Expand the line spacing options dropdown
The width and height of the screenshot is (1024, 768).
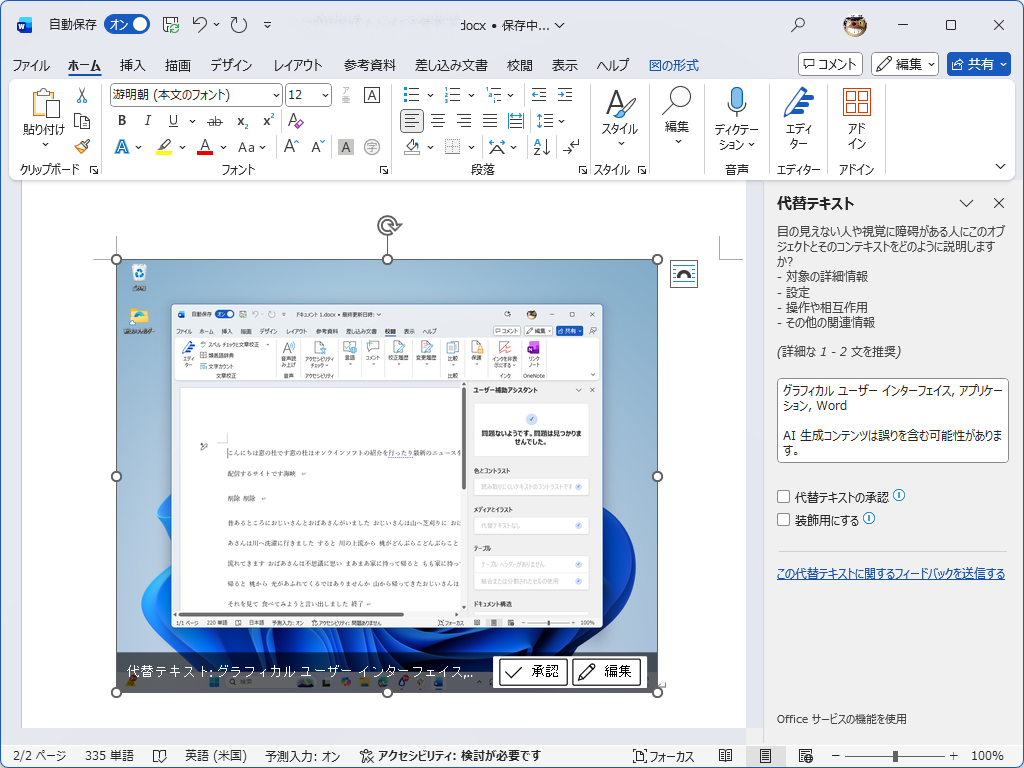pos(560,121)
